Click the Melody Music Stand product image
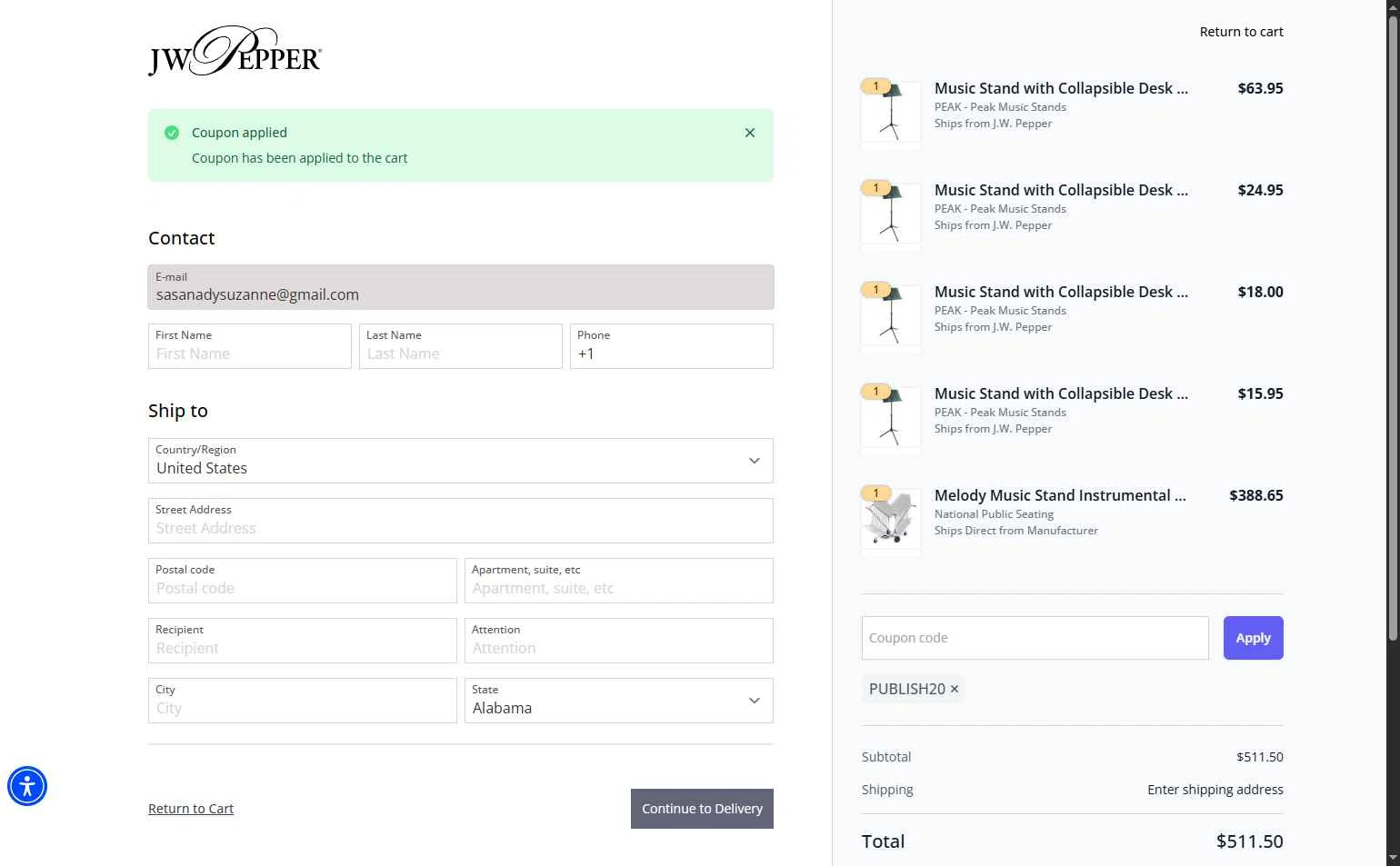Screen dimensions: 1400x866 click(891, 521)
